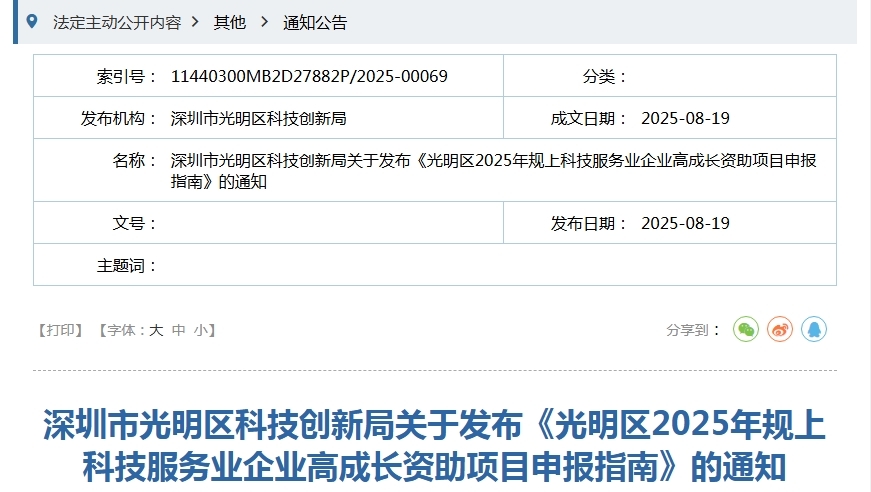This screenshot has height=492, width=871.
Task: Open the 通知公告 breadcrumb page
Action: click(x=315, y=22)
